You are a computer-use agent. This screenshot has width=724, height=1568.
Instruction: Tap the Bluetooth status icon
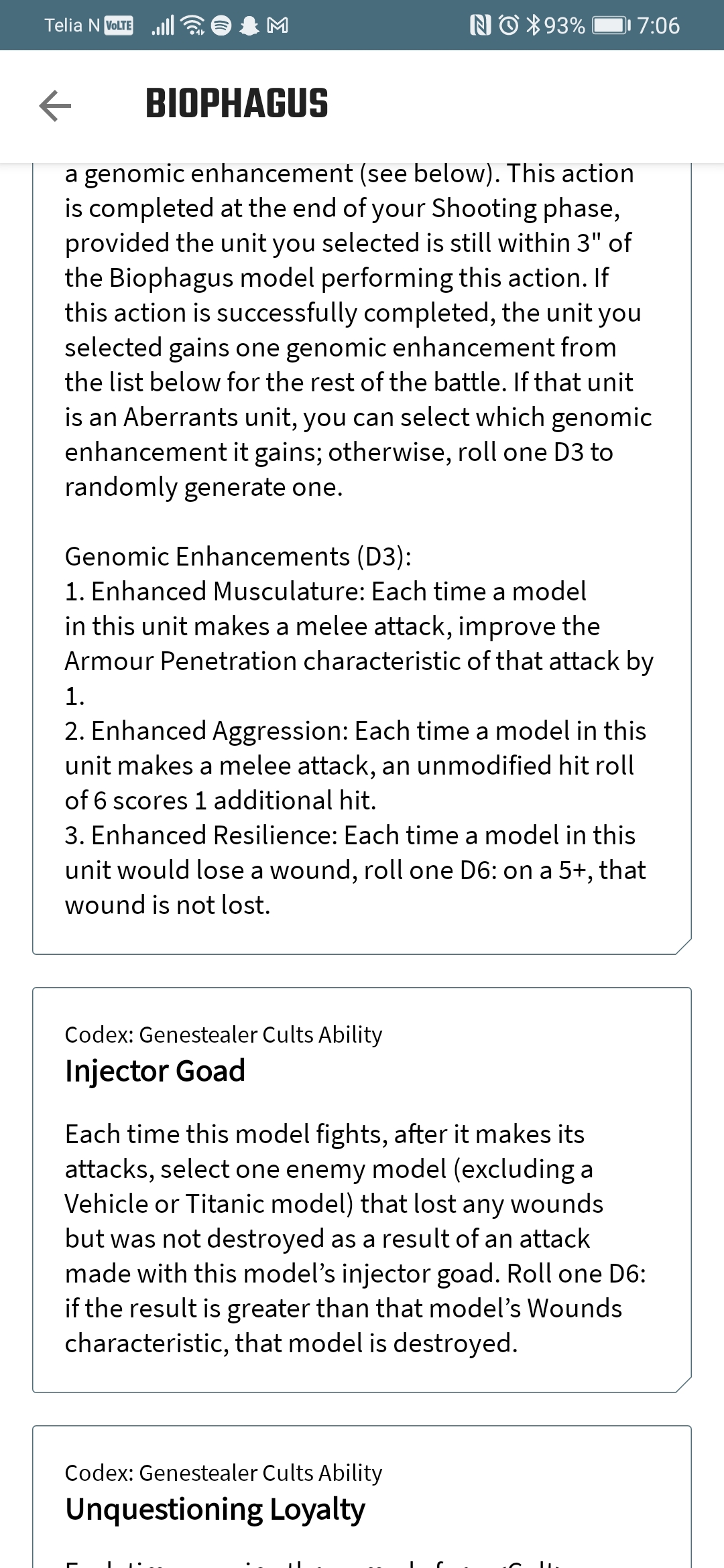pos(533,25)
